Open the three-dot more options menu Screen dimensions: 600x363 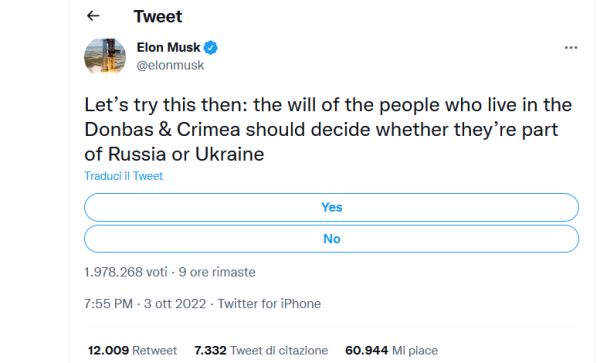[x=571, y=48]
